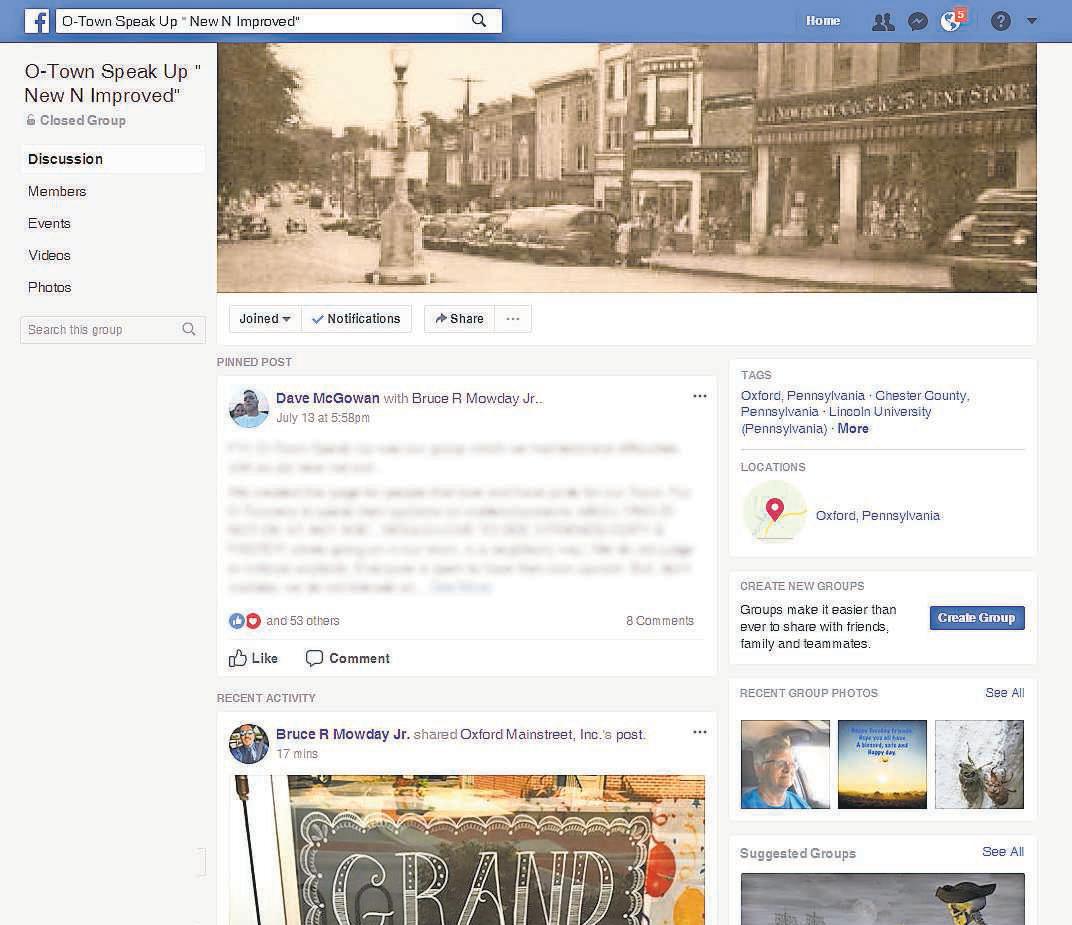Click the like reaction icon on pinned post
The width and height of the screenshot is (1072, 925).
tap(237, 621)
